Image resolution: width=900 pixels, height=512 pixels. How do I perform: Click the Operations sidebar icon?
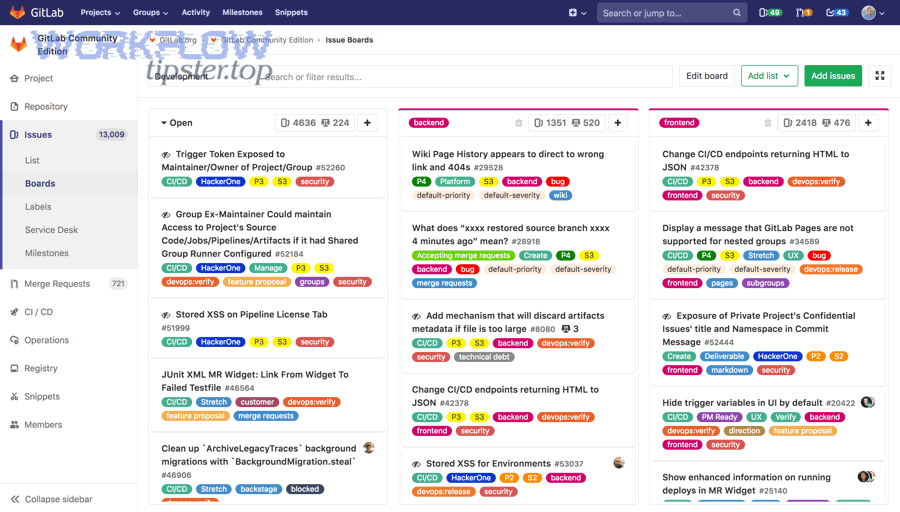tap(14, 340)
